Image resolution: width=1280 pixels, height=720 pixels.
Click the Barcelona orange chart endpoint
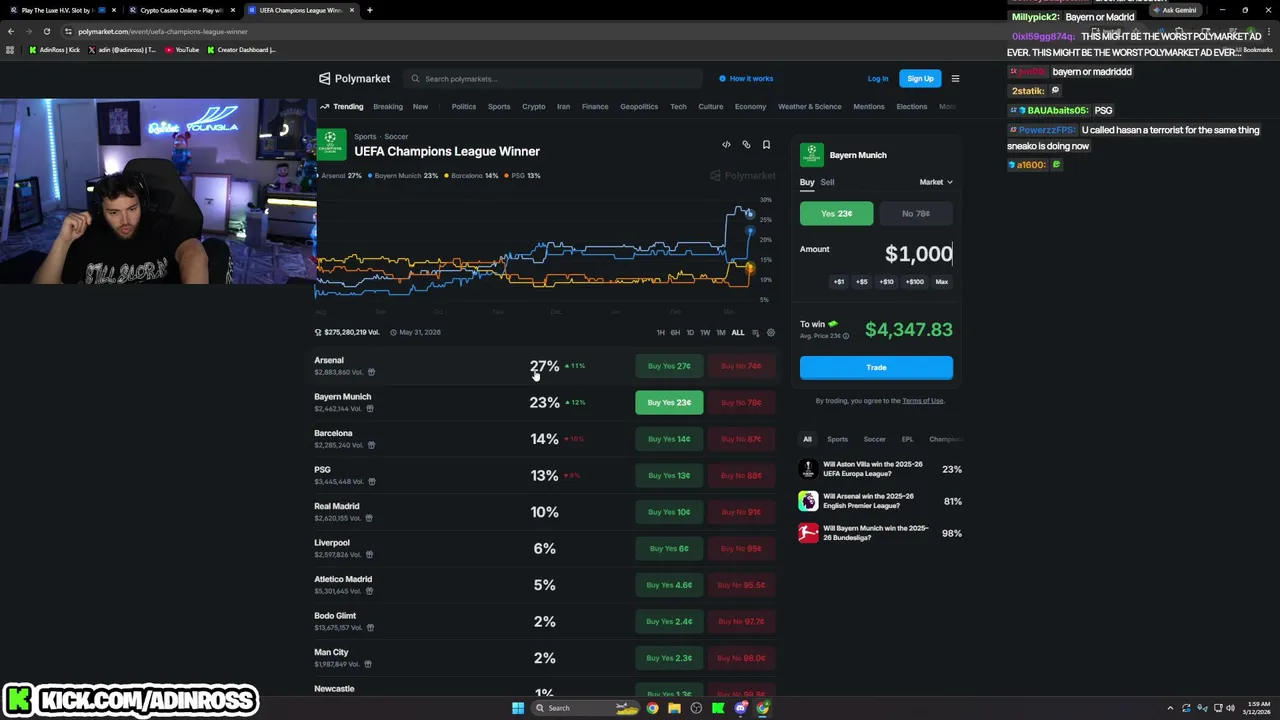point(749,266)
